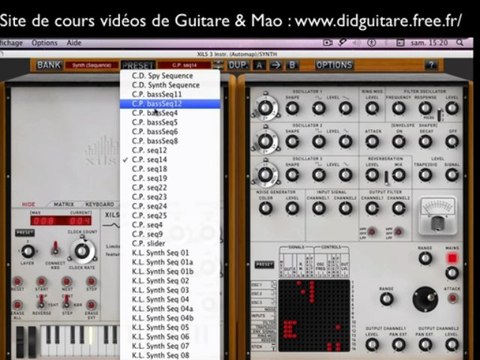Click Envelope Shaper ATTACK knob
This screenshot has height=360, width=480.
pos(372,142)
